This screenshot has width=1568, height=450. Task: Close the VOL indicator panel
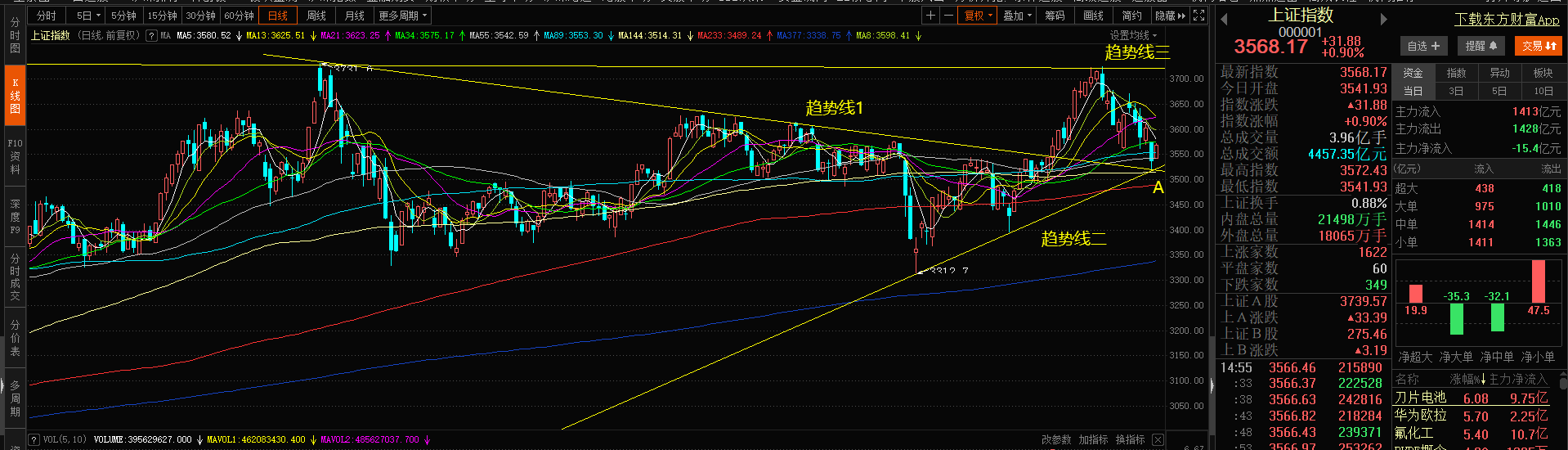(1158, 439)
